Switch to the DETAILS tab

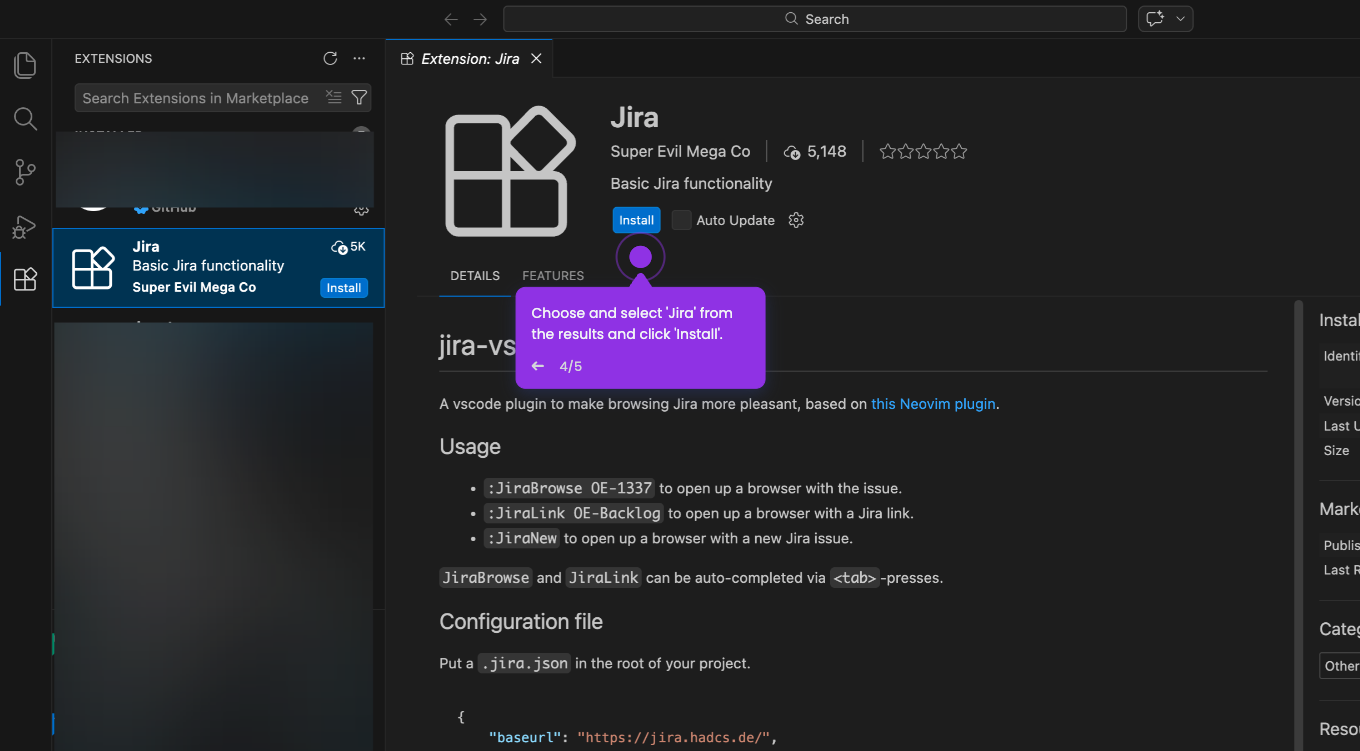[x=475, y=276]
